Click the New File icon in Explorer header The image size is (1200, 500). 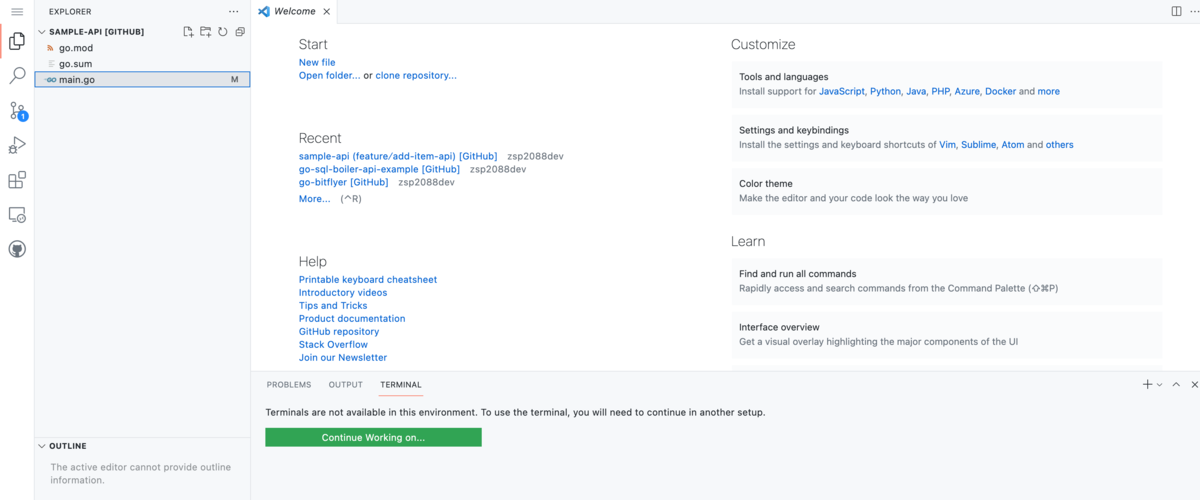click(188, 32)
